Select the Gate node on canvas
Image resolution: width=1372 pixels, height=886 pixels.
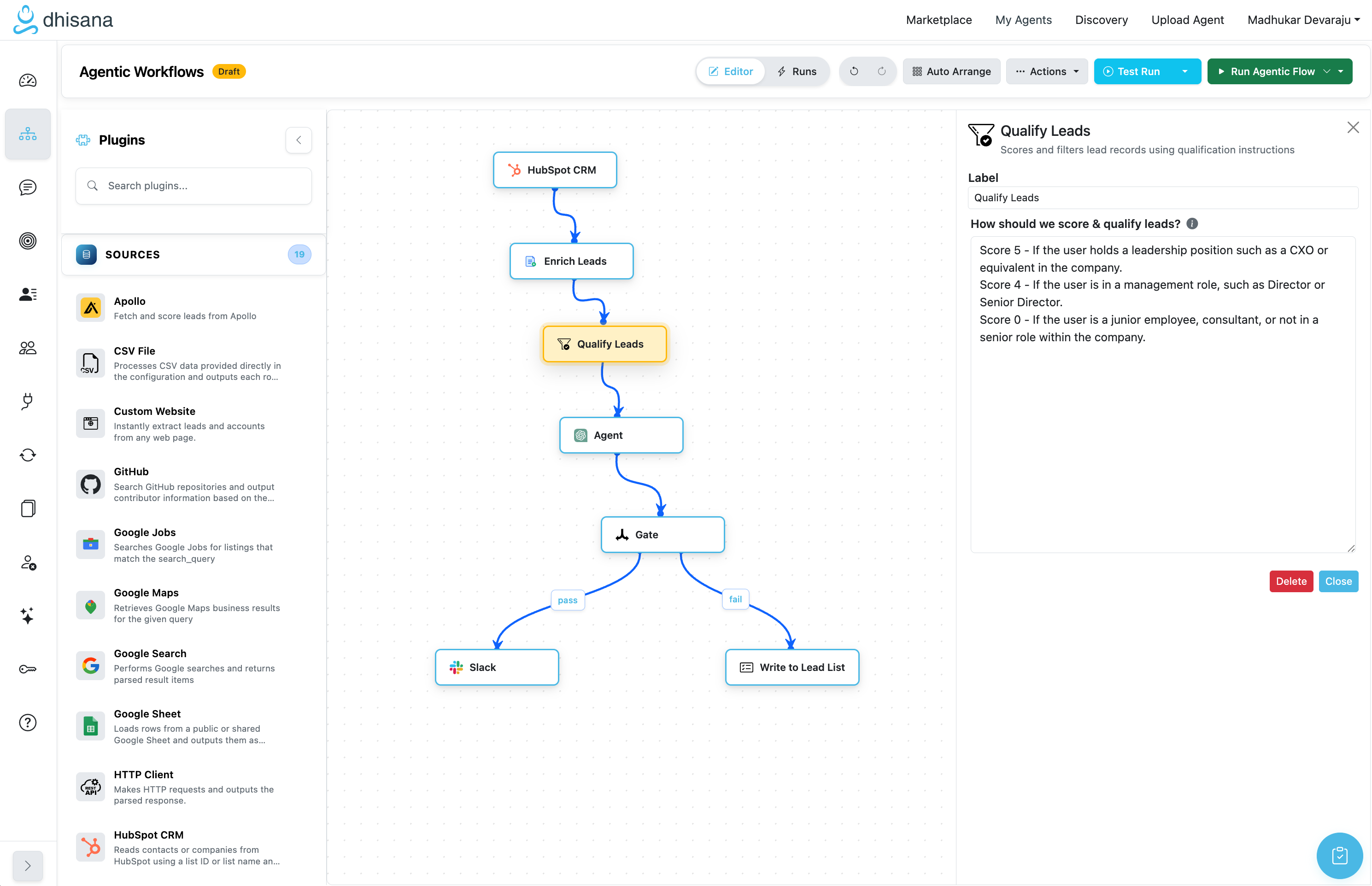tap(663, 535)
